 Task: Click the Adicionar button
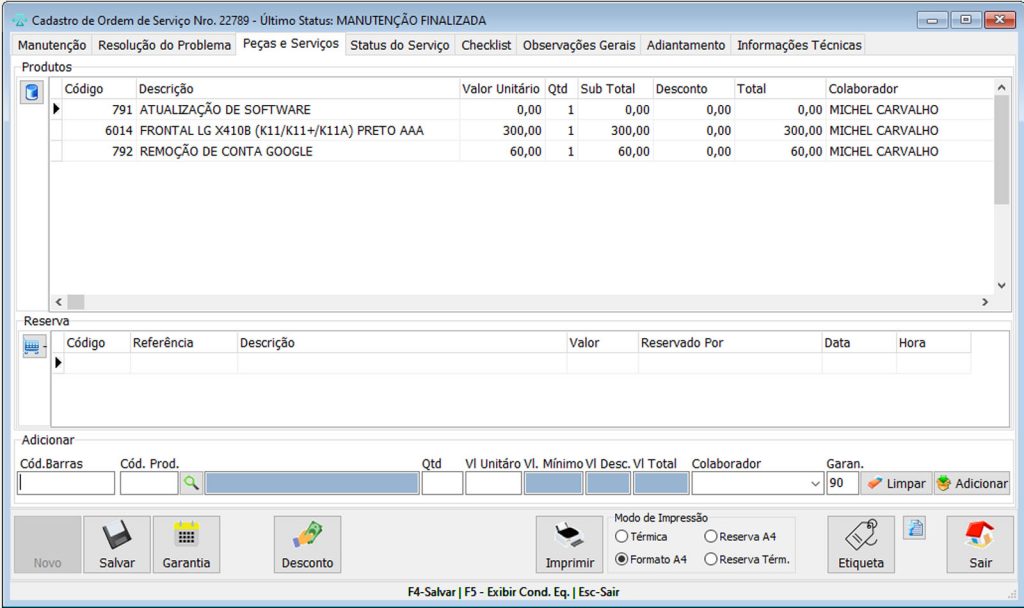972,484
